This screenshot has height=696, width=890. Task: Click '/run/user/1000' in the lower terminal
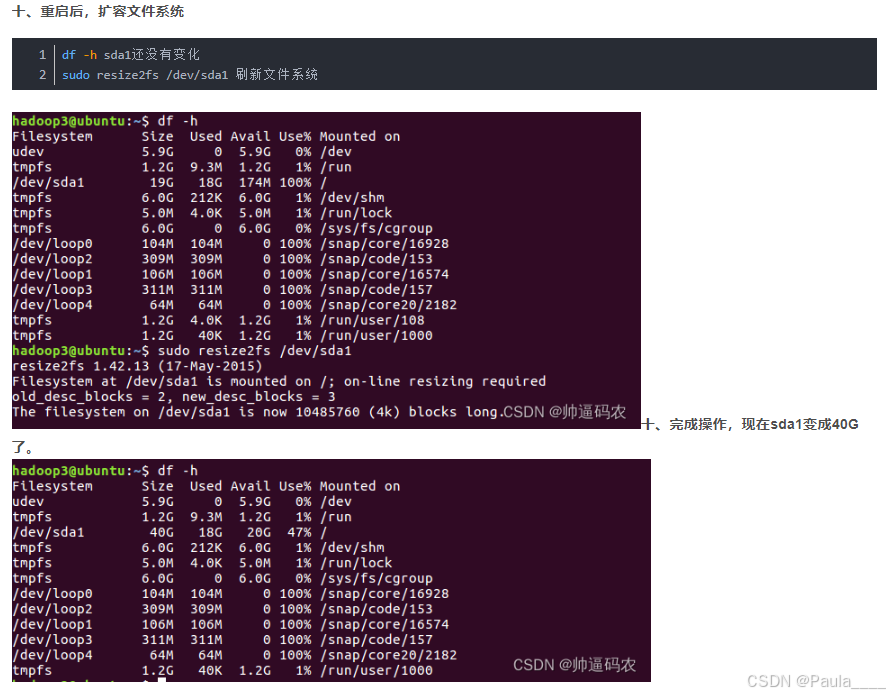pyautogui.click(x=376, y=670)
